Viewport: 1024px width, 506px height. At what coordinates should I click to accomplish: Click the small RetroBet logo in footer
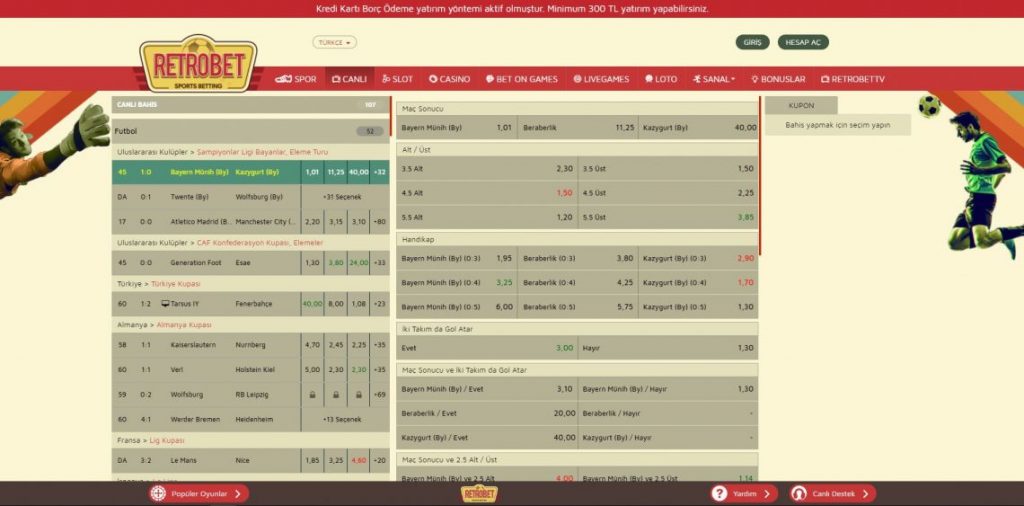pyautogui.click(x=479, y=493)
